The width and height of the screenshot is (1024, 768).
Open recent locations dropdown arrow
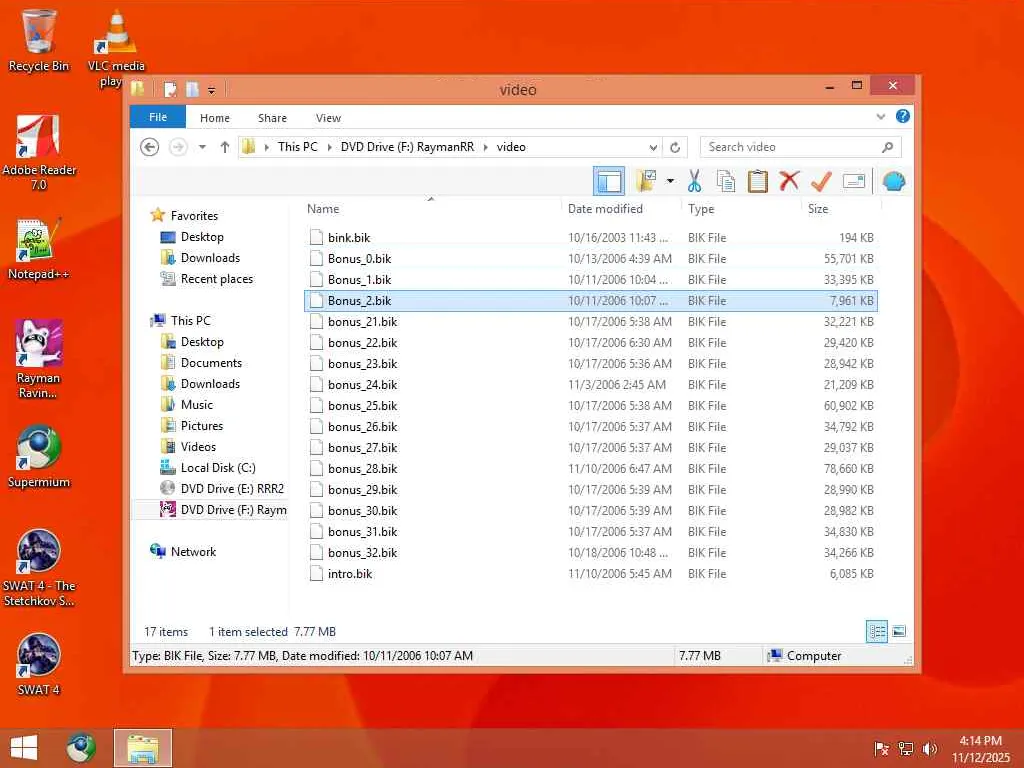[x=202, y=147]
